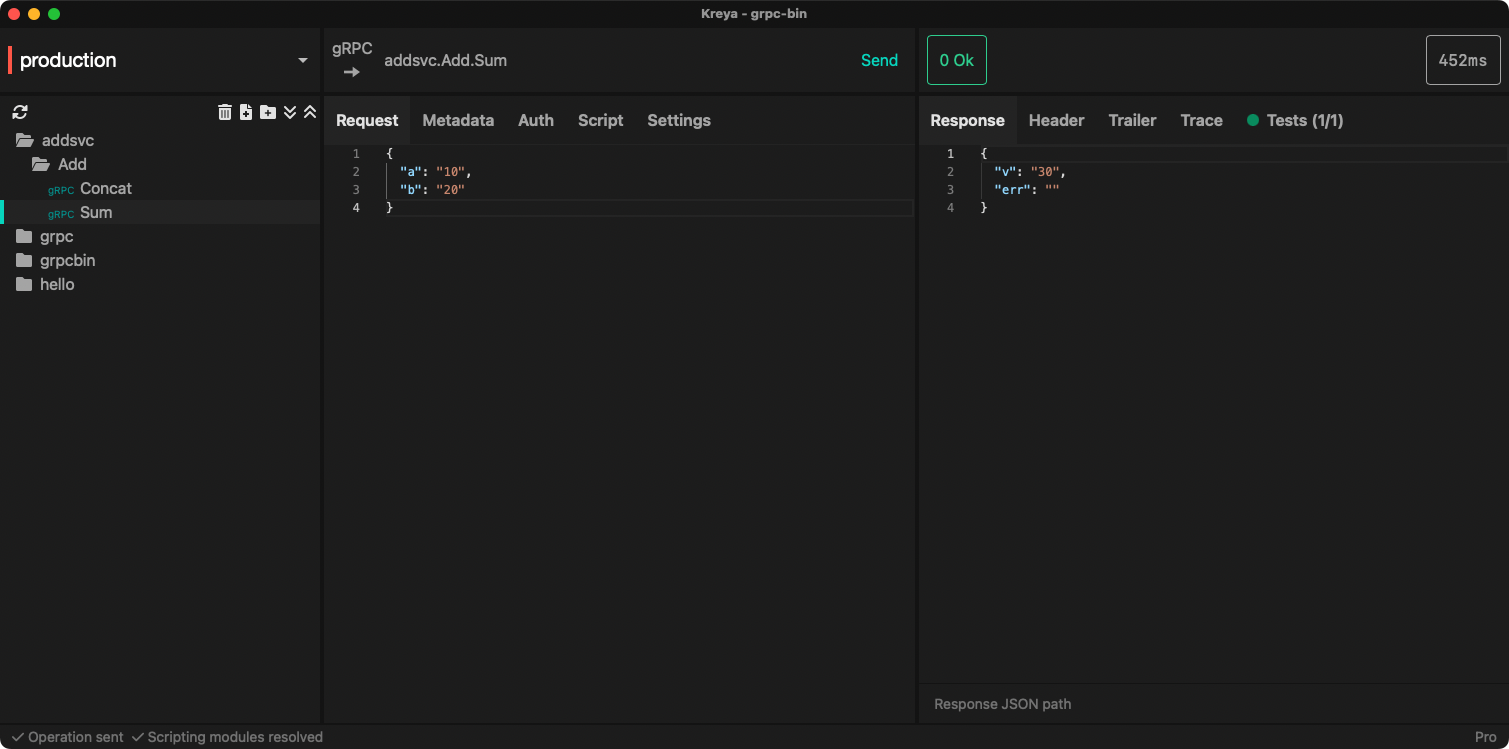Viewport: 1509px width, 749px height.
Task: Select the Concat gRPC operation
Action: 160,188
